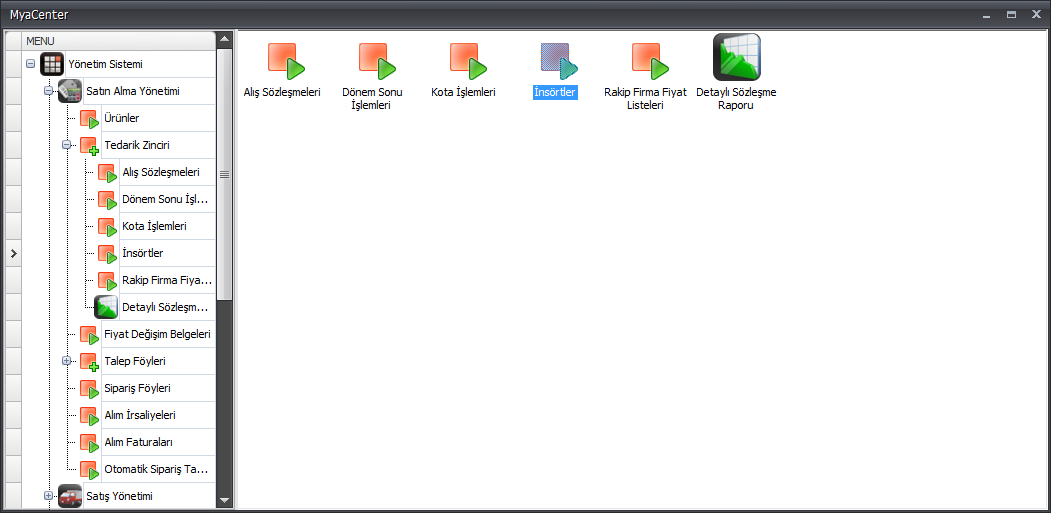Click the tree scrollbar up arrow
This screenshot has height=513, width=1051.
(x=225, y=39)
